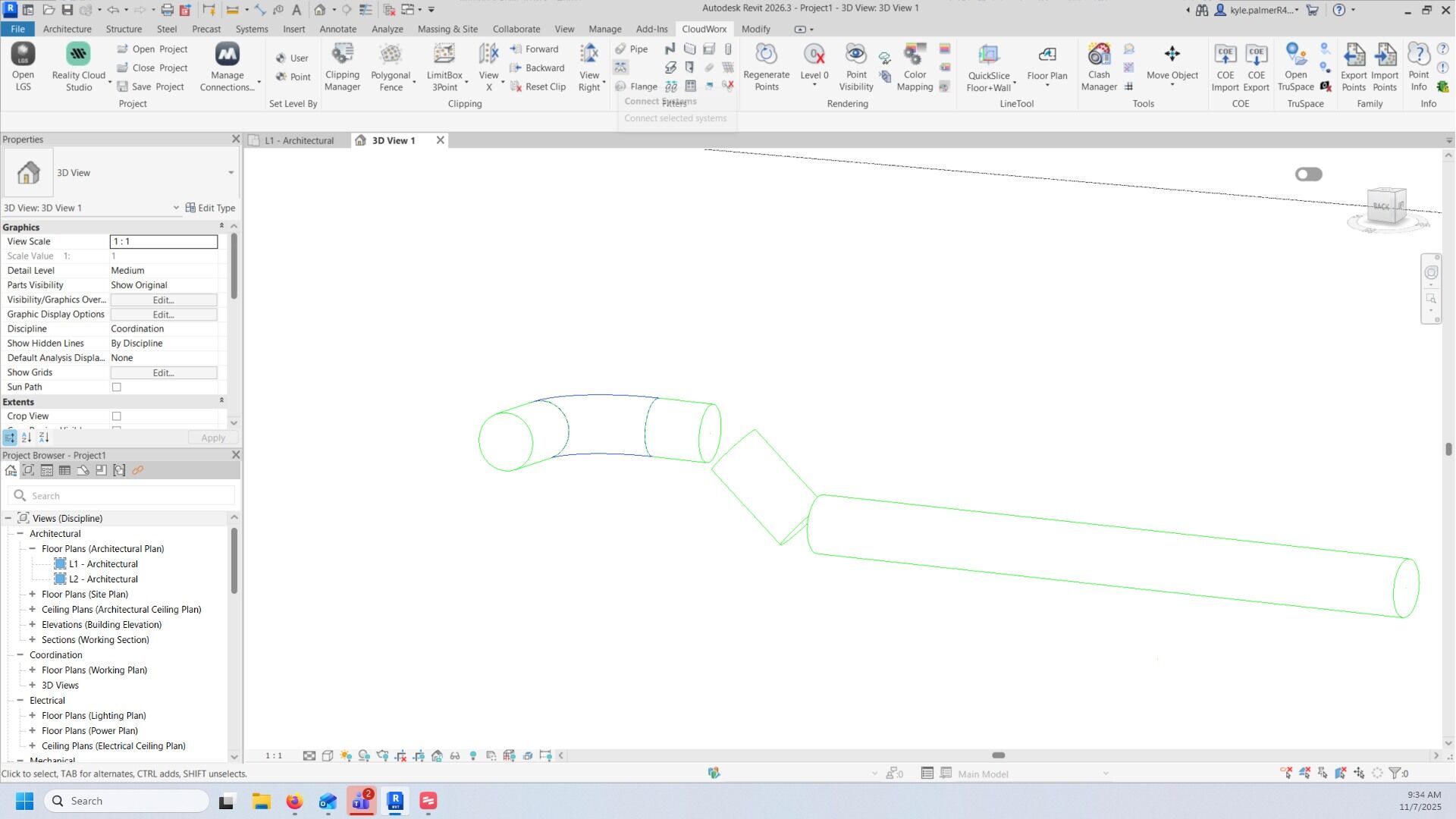Viewport: 1456px width, 819px height.
Task: Click the Export Points icon
Action: pos(1354,66)
